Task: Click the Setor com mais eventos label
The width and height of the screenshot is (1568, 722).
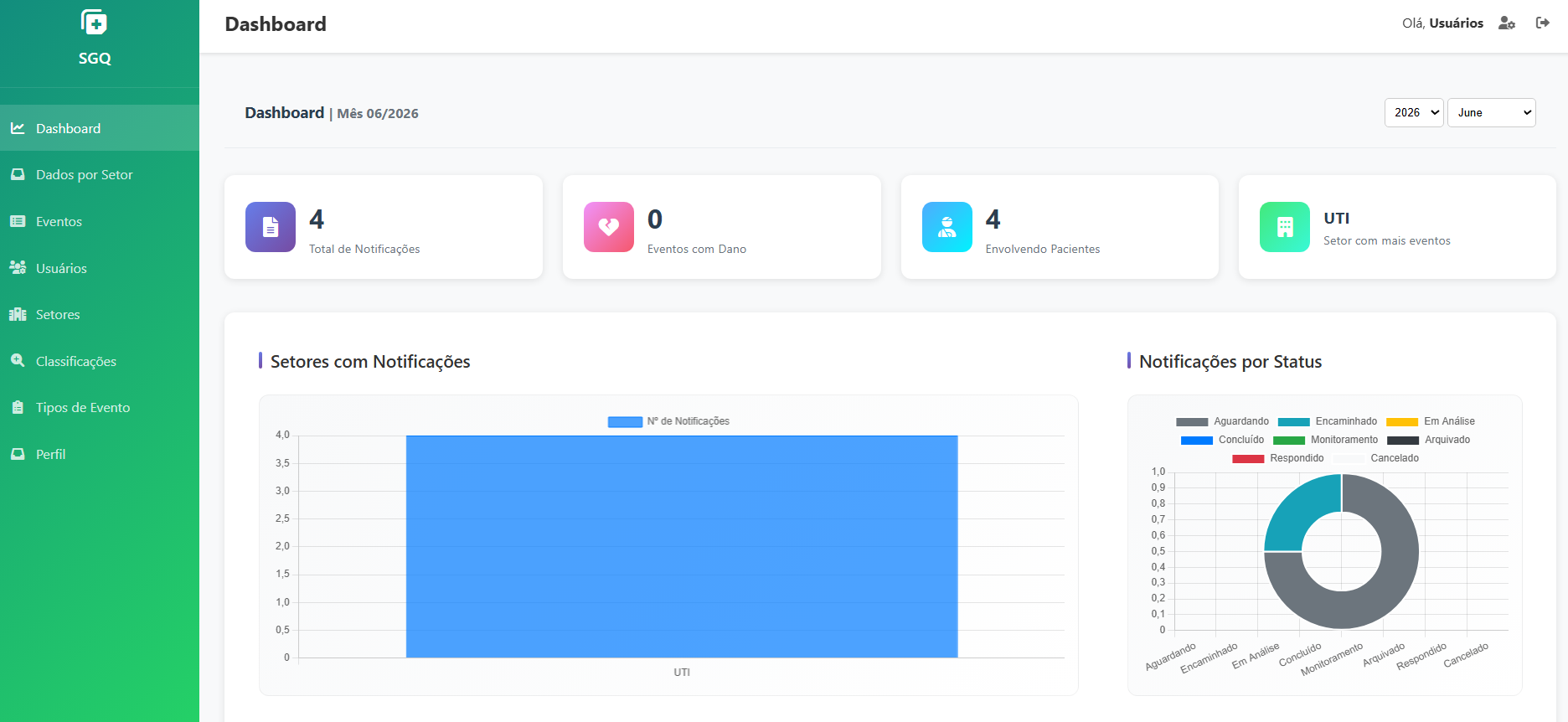Action: coord(1387,240)
